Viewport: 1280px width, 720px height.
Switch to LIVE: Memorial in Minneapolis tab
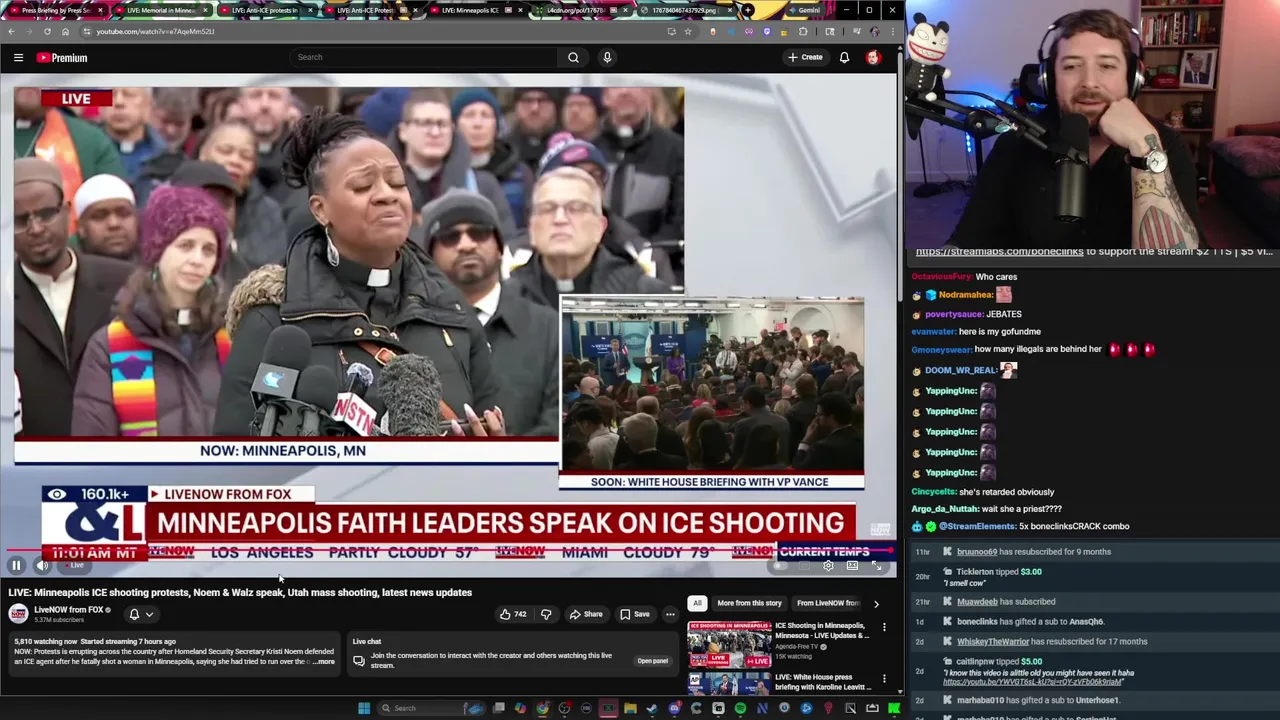[x=160, y=10]
